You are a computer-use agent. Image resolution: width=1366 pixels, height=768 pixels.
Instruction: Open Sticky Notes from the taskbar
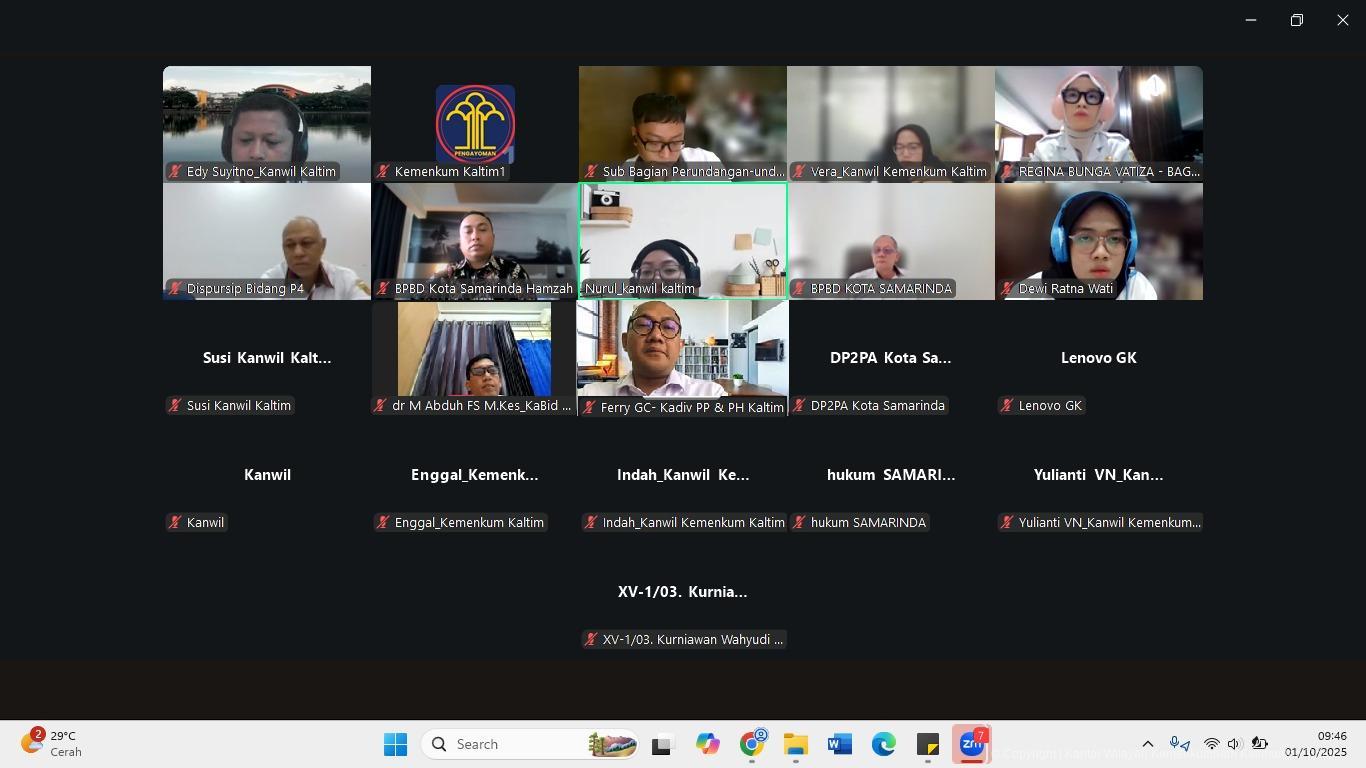click(x=927, y=744)
